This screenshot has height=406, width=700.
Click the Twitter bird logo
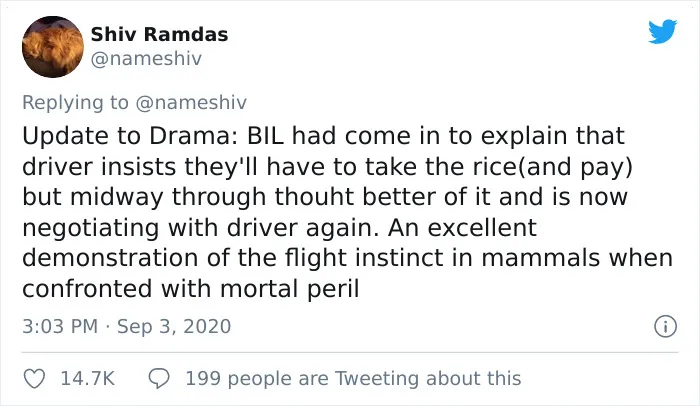[x=662, y=31]
